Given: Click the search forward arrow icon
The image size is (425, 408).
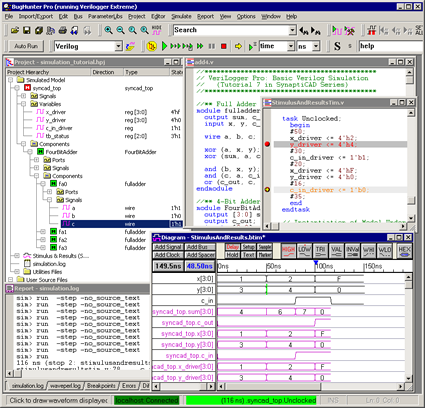Looking at the screenshot, I should coord(316,31).
